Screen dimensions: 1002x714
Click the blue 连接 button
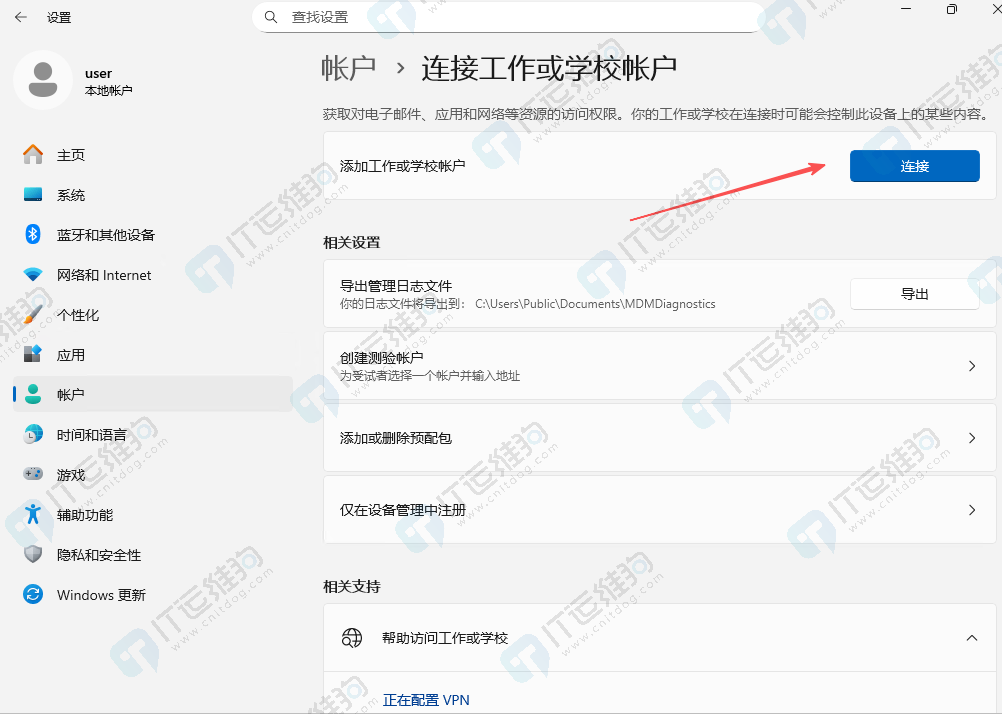pyautogui.click(x=914, y=166)
